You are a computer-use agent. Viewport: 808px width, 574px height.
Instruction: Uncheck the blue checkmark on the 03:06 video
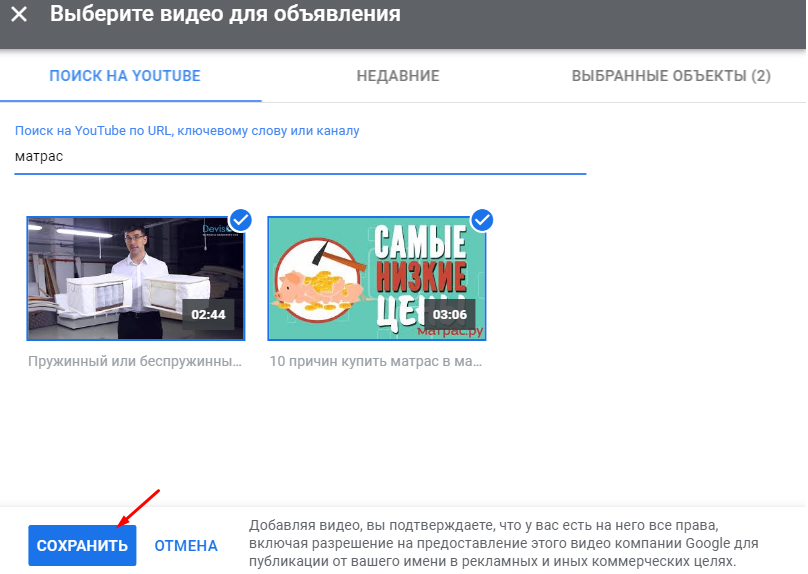tap(482, 219)
